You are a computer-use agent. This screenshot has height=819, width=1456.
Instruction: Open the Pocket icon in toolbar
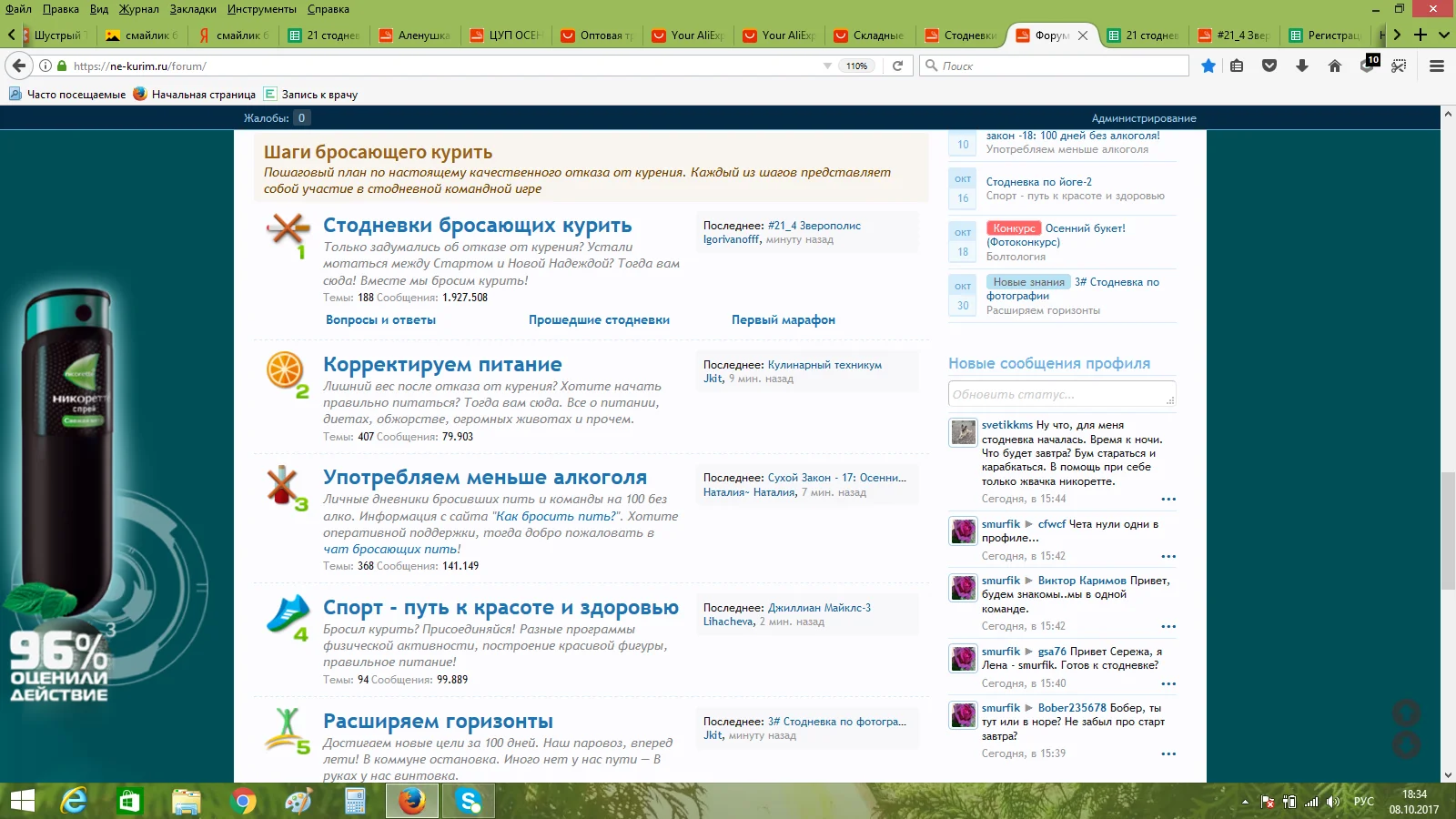tap(1269, 66)
